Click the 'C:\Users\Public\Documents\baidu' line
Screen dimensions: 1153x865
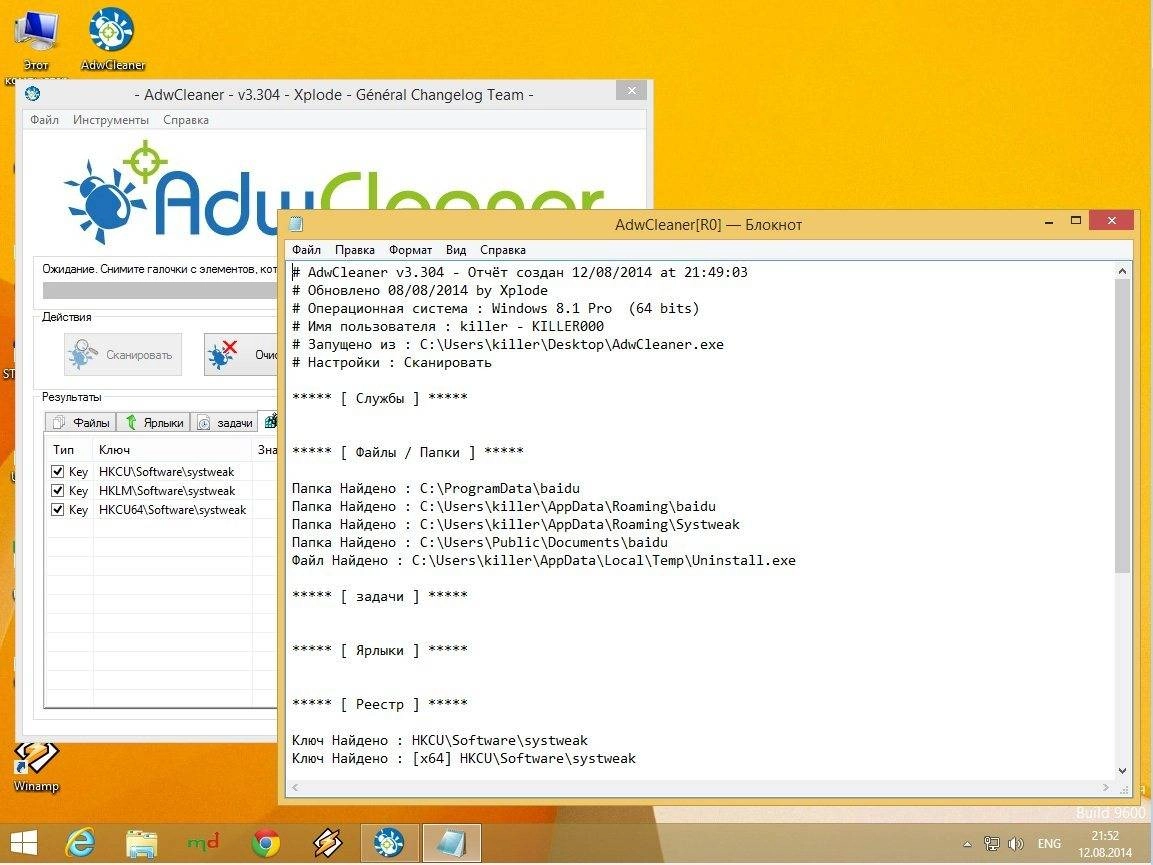point(479,543)
